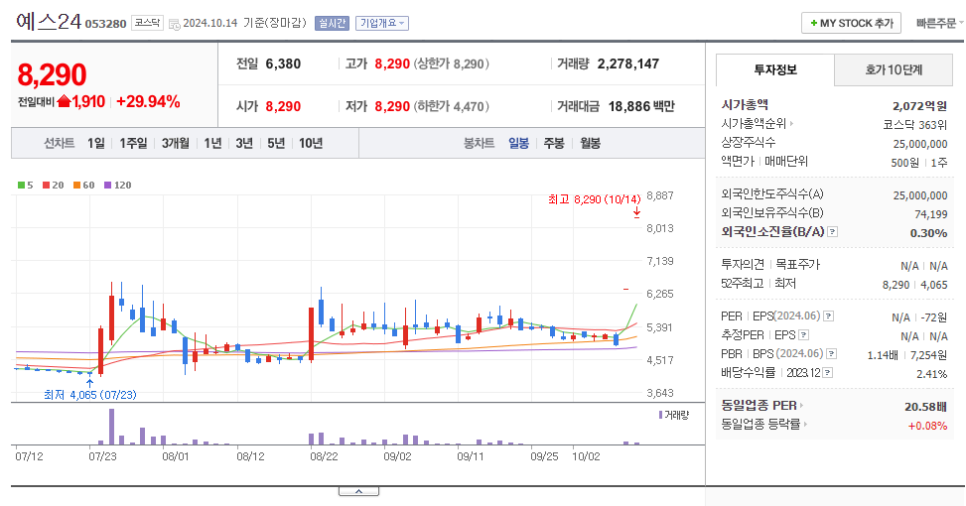966x506 pixels.
Task: Click the green 5-day moving average legend
Action: 25,185
